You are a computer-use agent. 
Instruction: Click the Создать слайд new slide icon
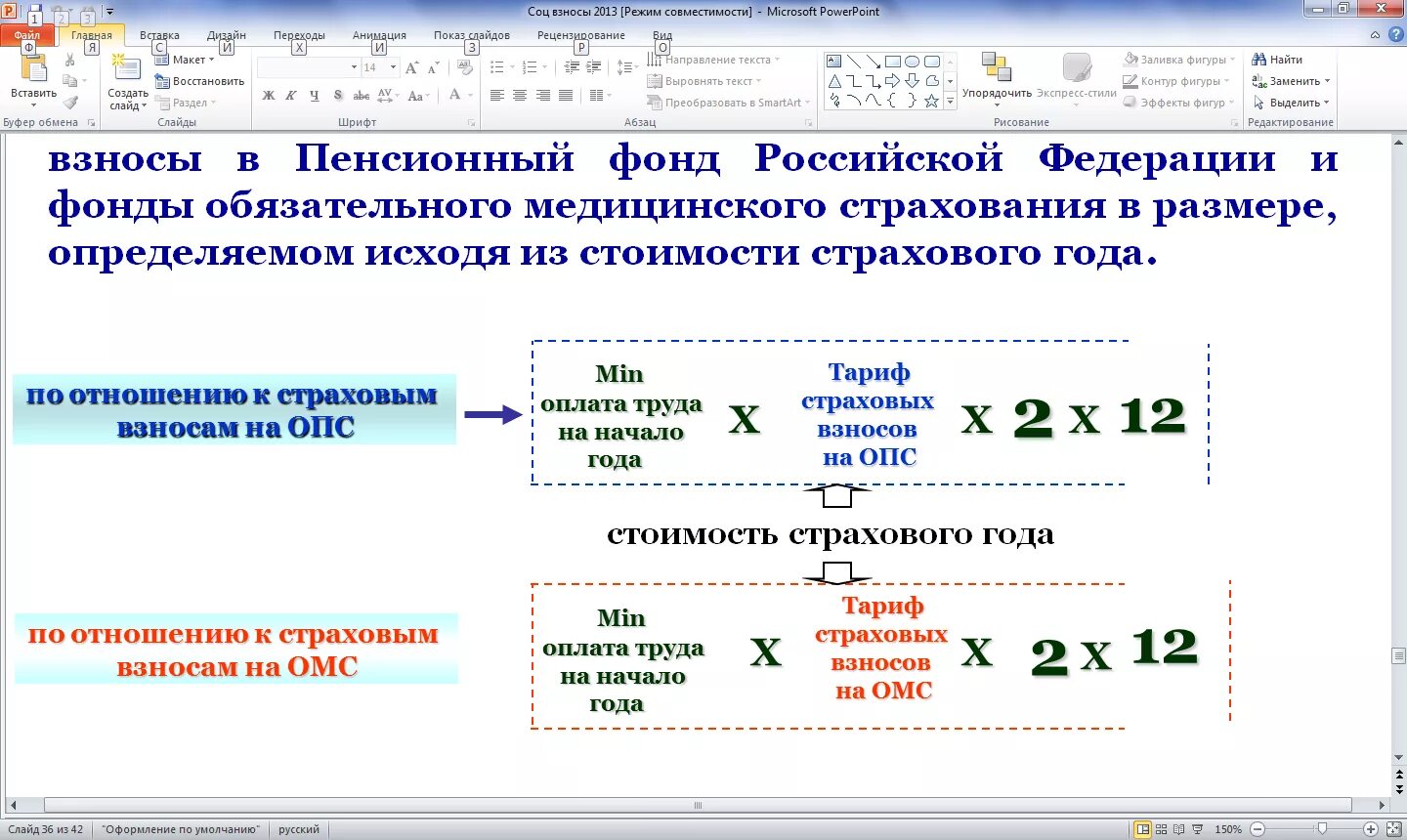126,68
